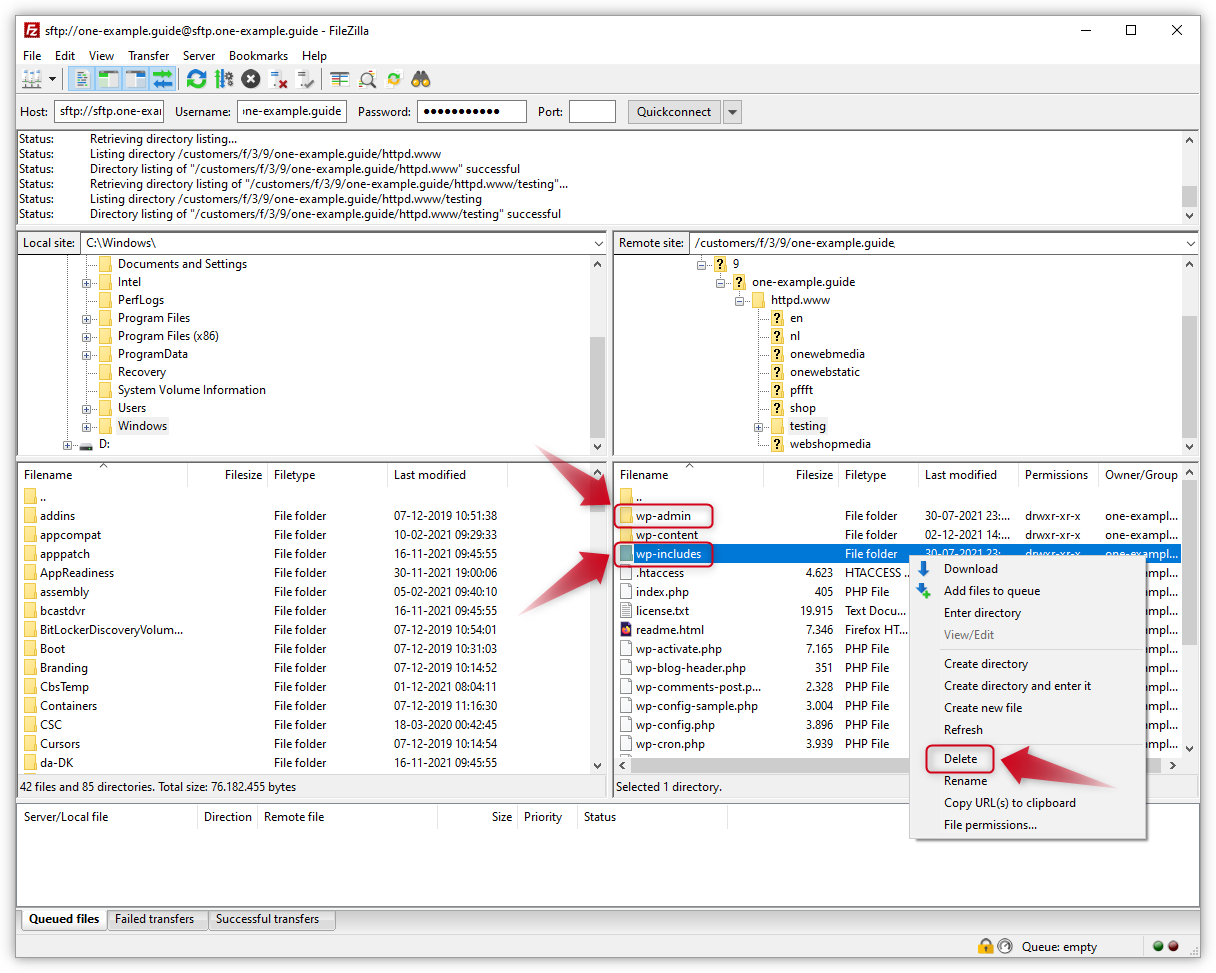Toggle synchronized browsing
This screenshot has height=973, width=1216.
pyautogui.click(x=392, y=79)
